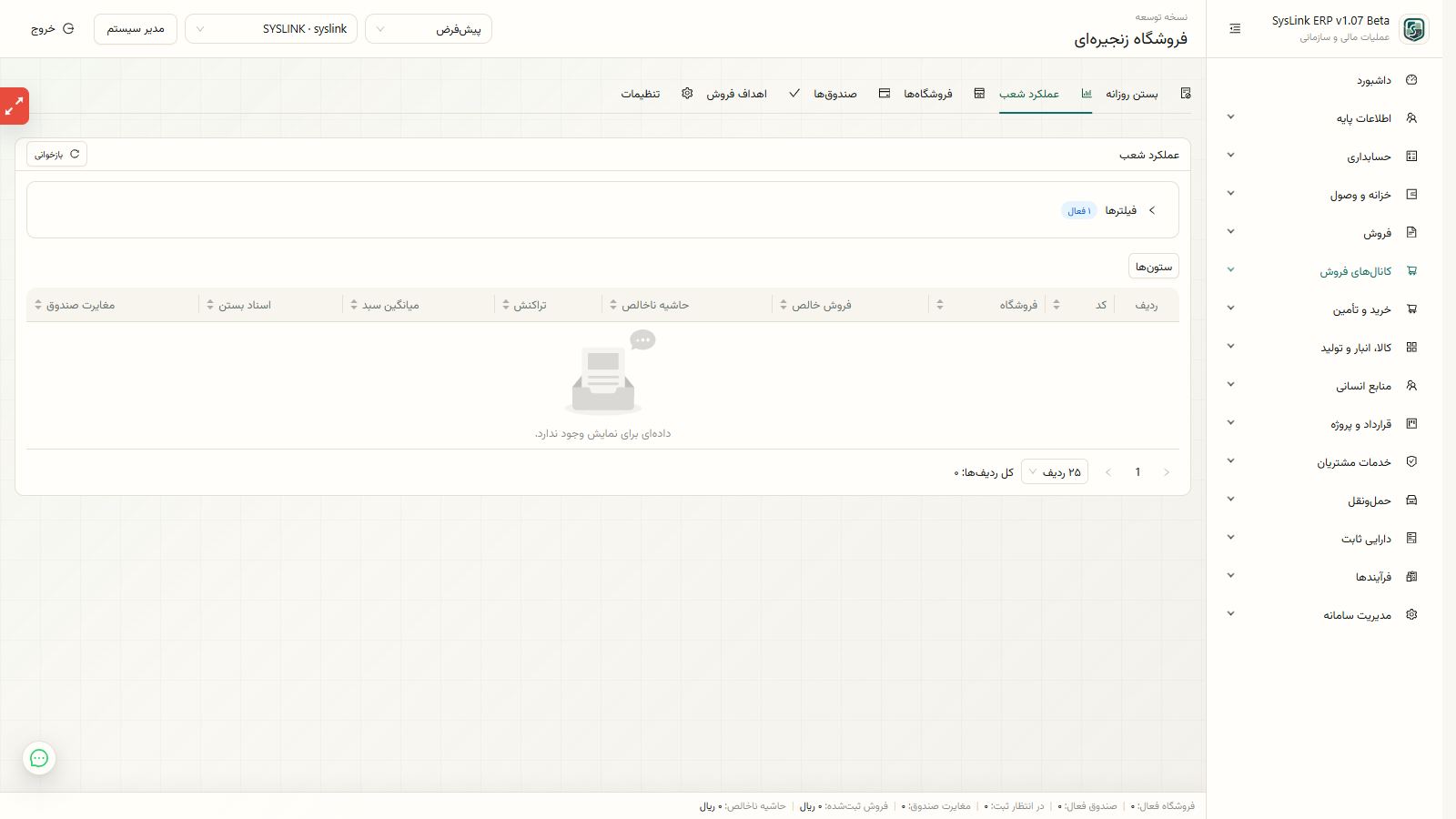Viewport: 1456px width, 819px height.
Task: Click the مغایرت صندوق status bar entry
Action: tap(936, 806)
